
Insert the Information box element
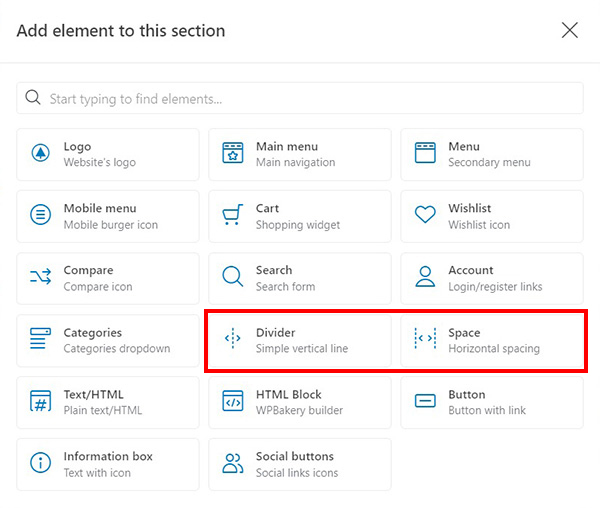coord(108,464)
